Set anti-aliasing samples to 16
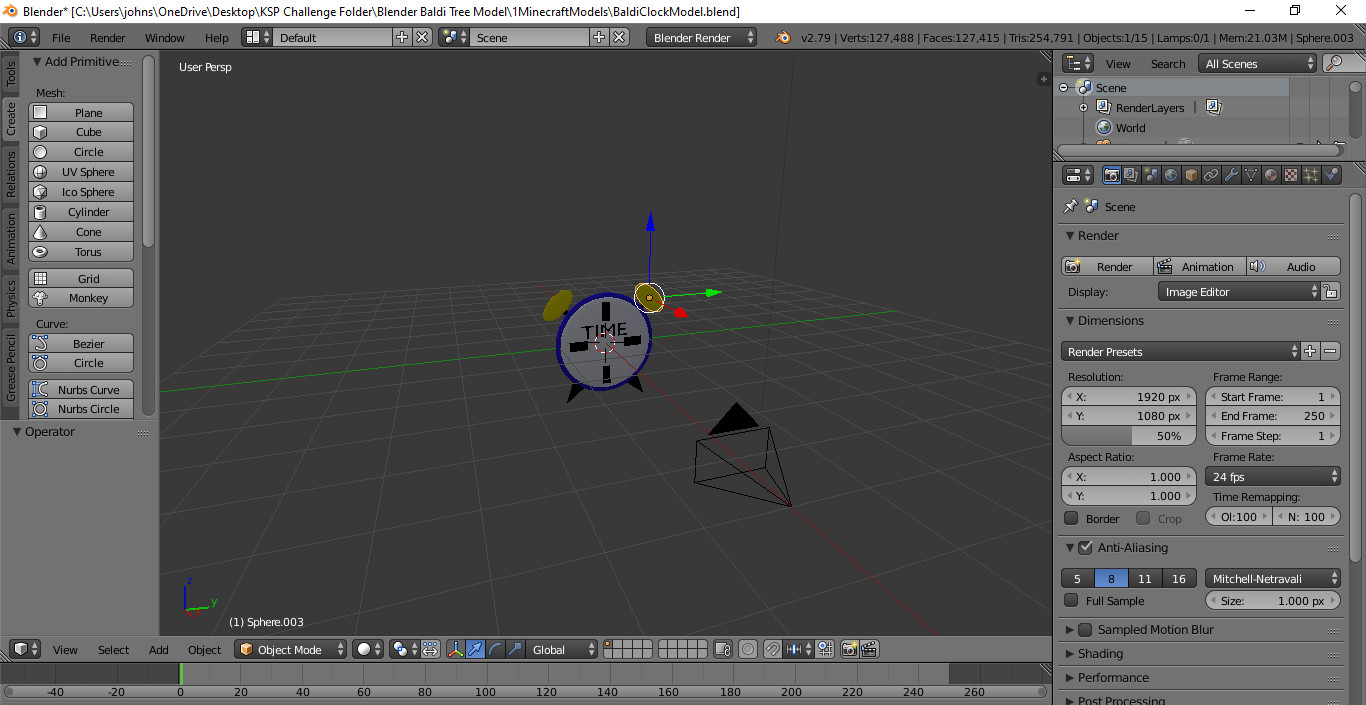Screen dimensions: 1366x705 point(1179,578)
